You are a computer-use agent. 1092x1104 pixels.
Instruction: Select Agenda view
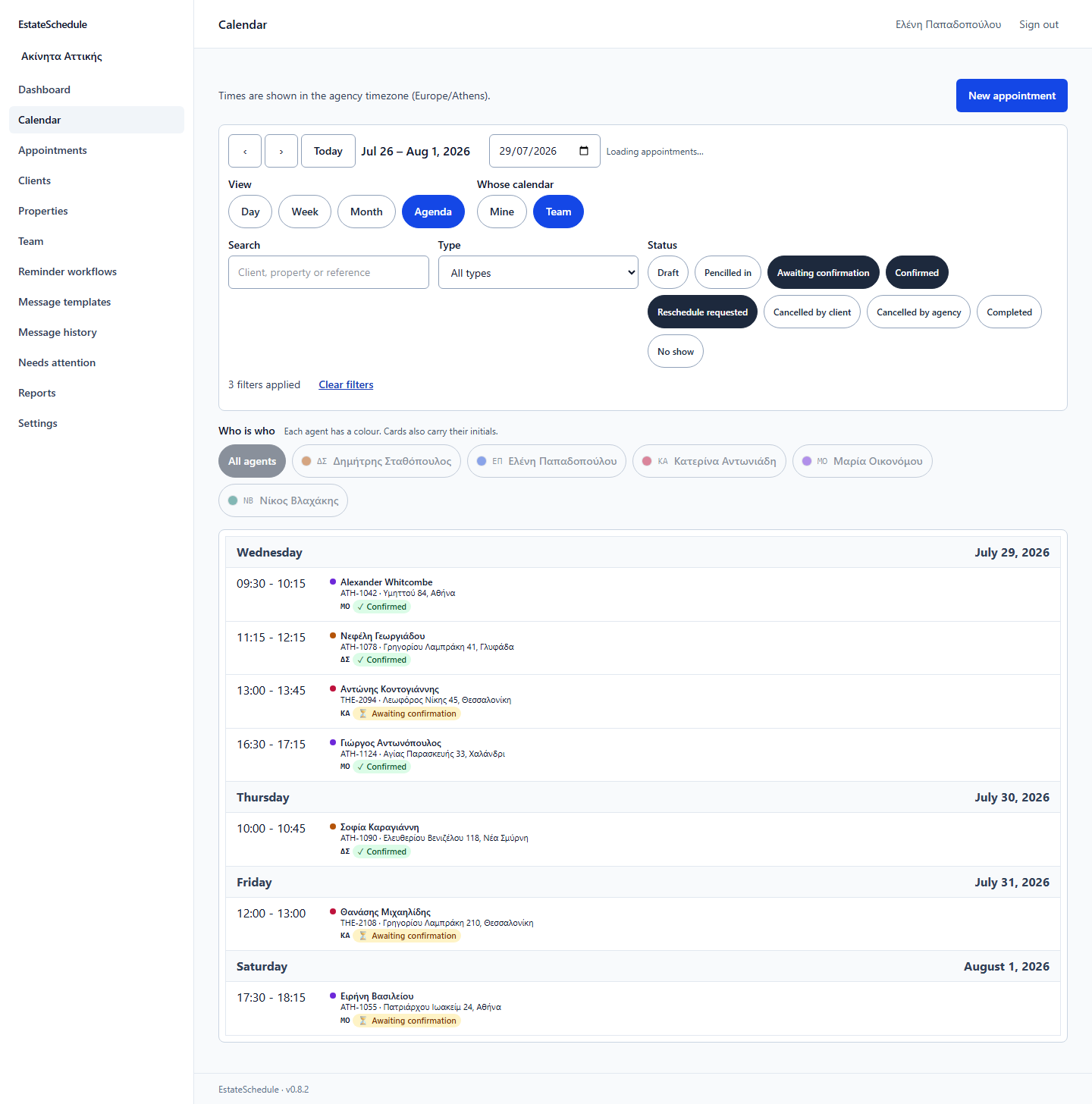(x=433, y=212)
